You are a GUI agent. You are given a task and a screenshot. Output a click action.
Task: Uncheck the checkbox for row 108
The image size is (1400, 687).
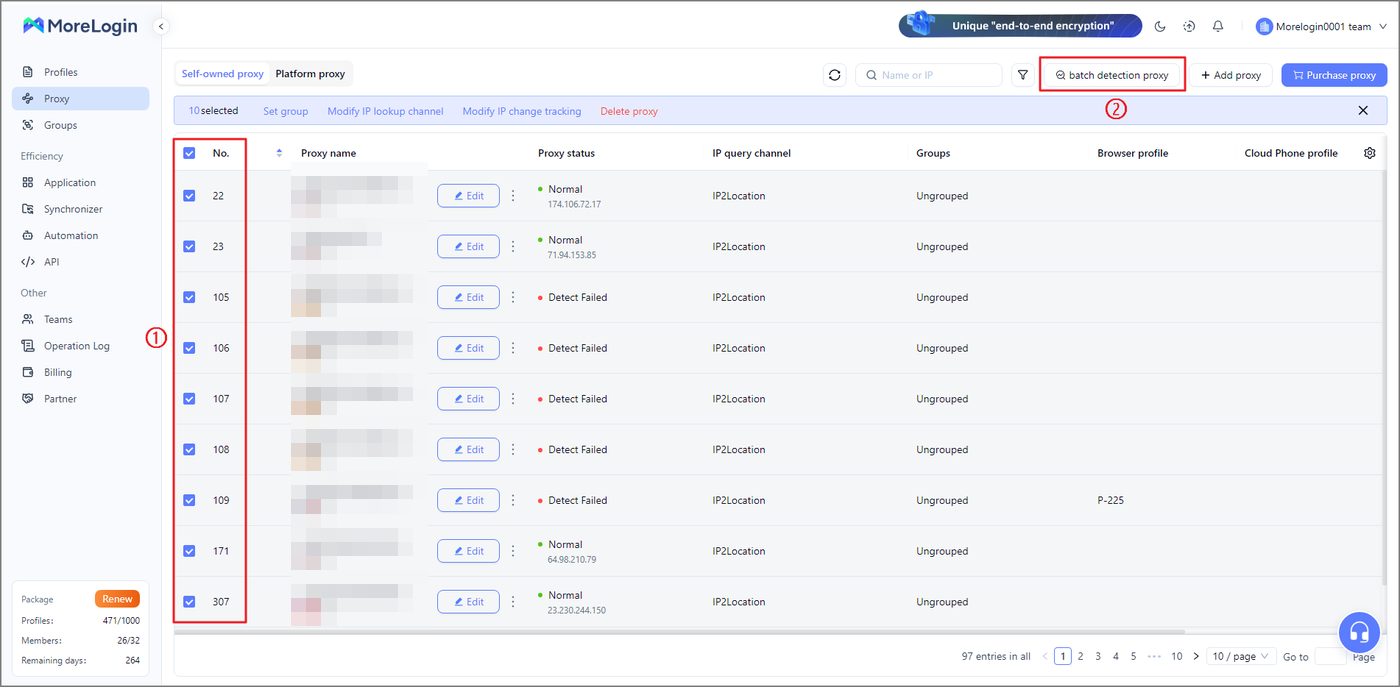pyautogui.click(x=189, y=449)
